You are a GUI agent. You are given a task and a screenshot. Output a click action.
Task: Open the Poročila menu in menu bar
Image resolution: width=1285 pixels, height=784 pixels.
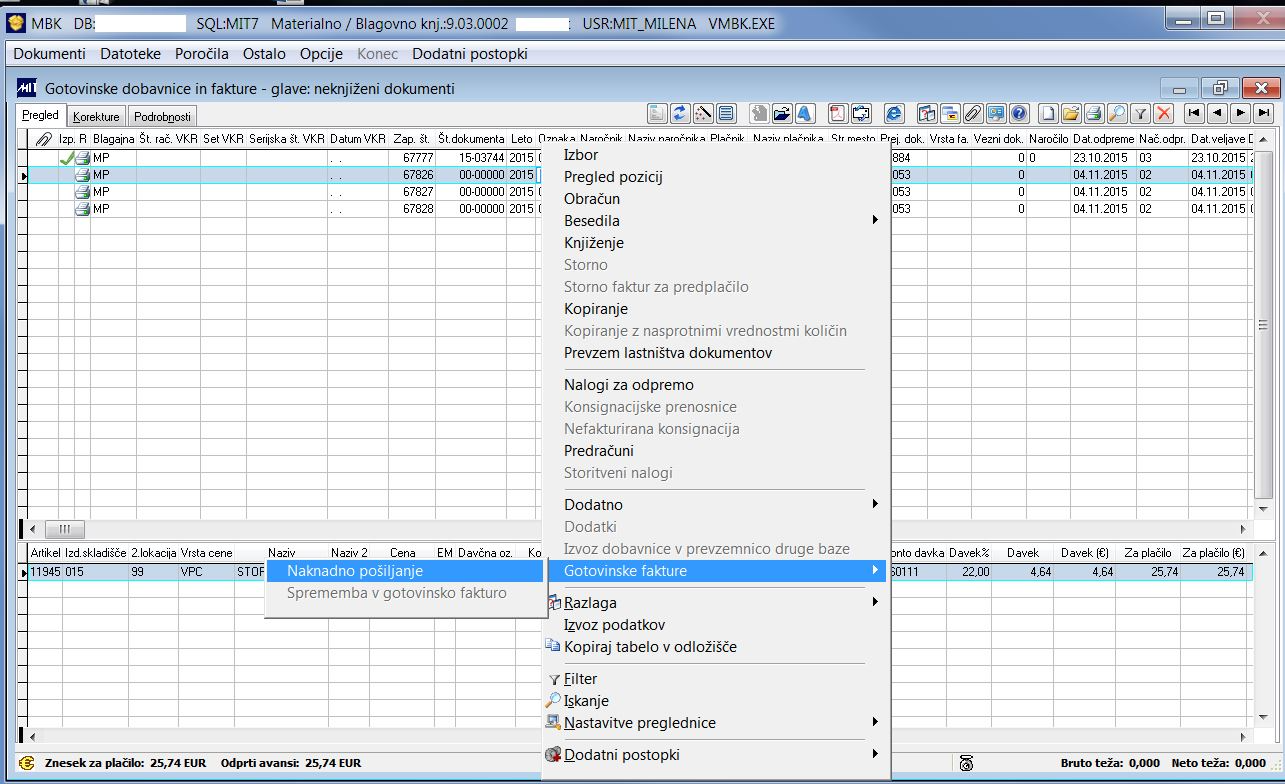202,54
